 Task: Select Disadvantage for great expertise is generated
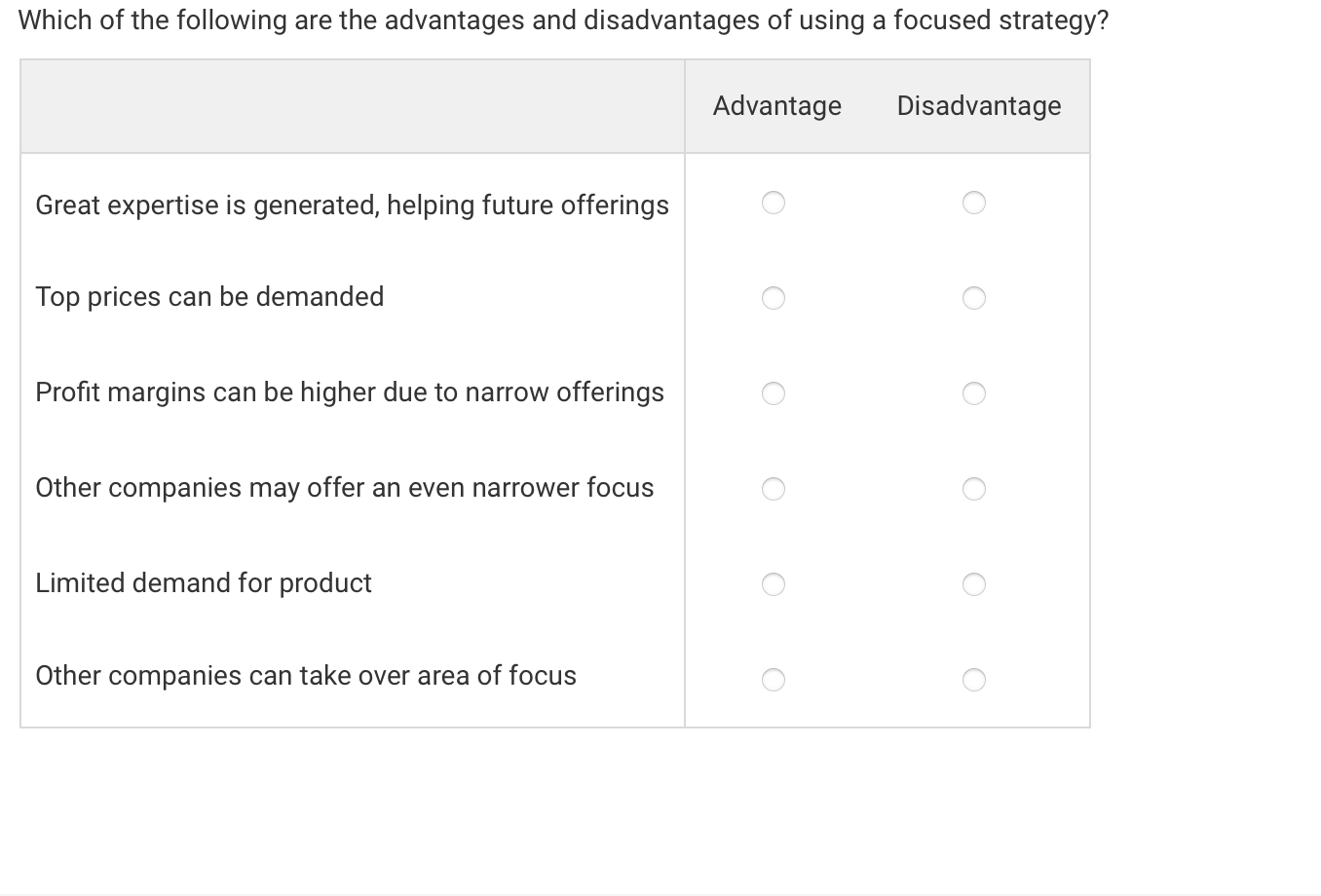pos(974,204)
